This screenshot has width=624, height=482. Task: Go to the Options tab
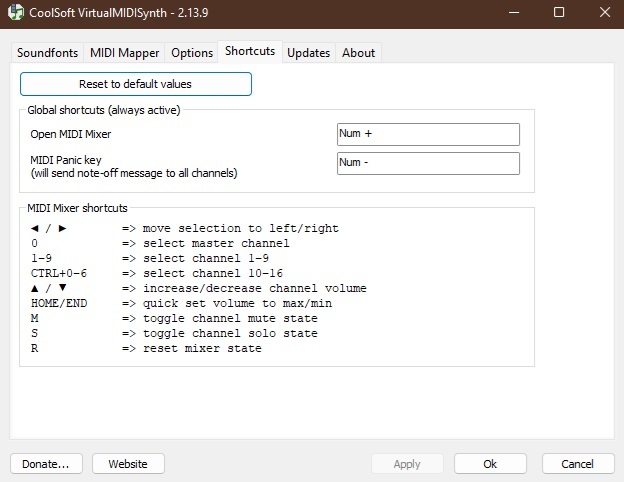point(191,53)
